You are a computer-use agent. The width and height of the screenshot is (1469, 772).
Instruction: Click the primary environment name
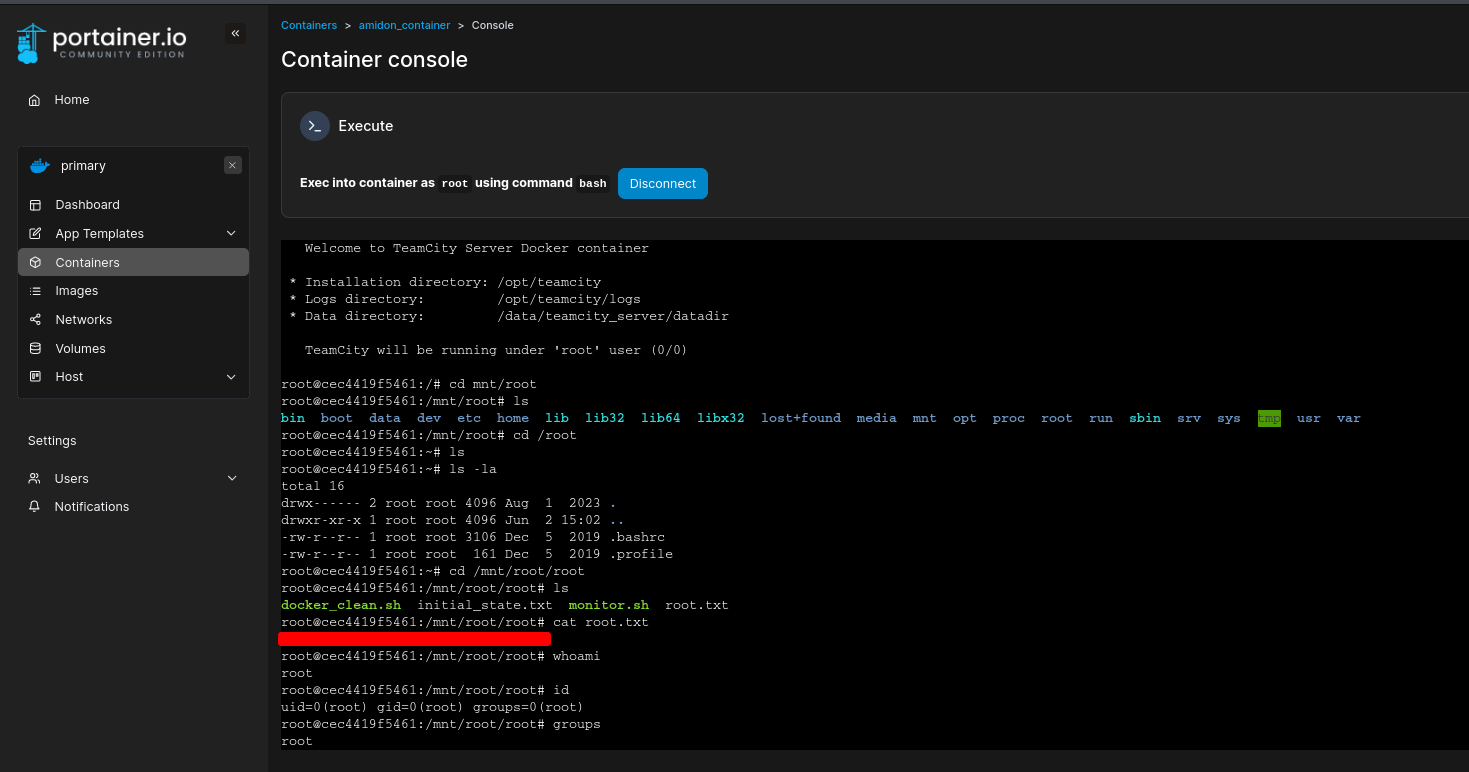point(83,166)
